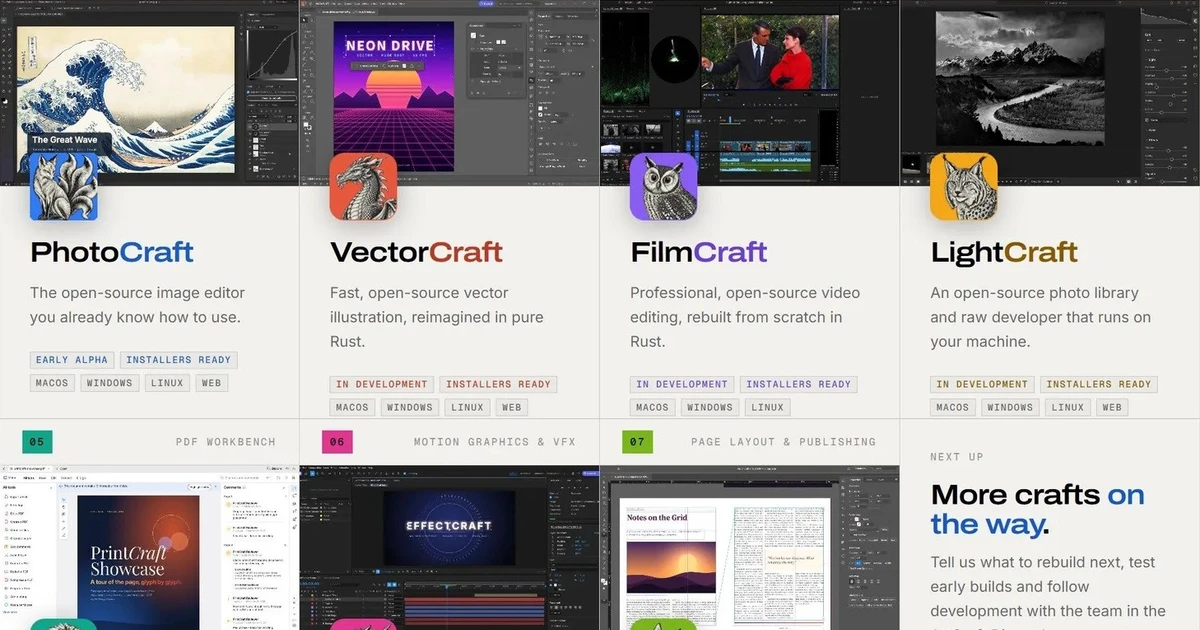Open the FilmCraft video editor screenshot
This screenshot has height=630, width=1200.
[x=750, y=92]
